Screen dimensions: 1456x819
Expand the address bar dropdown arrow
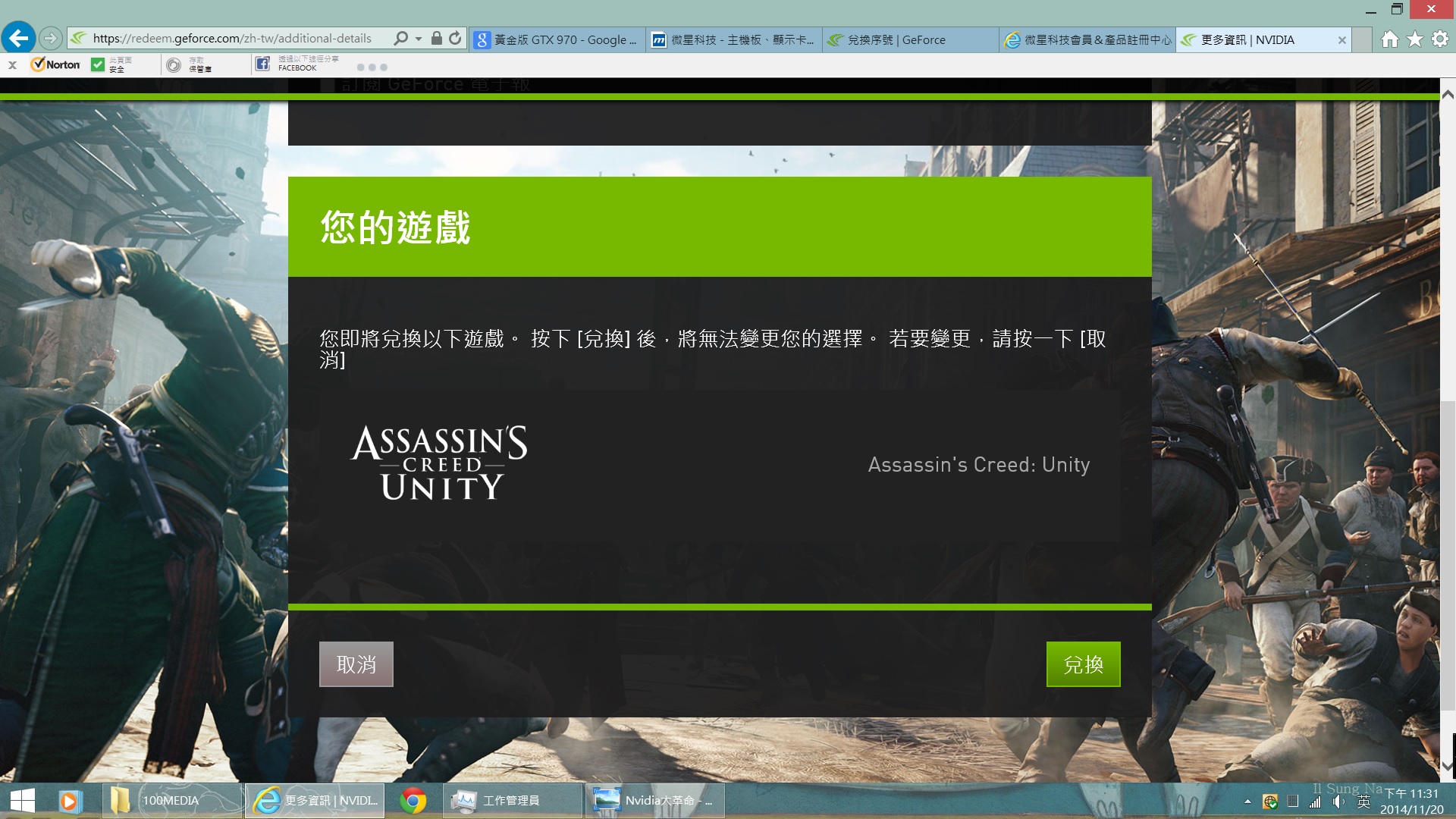[x=418, y=39]
